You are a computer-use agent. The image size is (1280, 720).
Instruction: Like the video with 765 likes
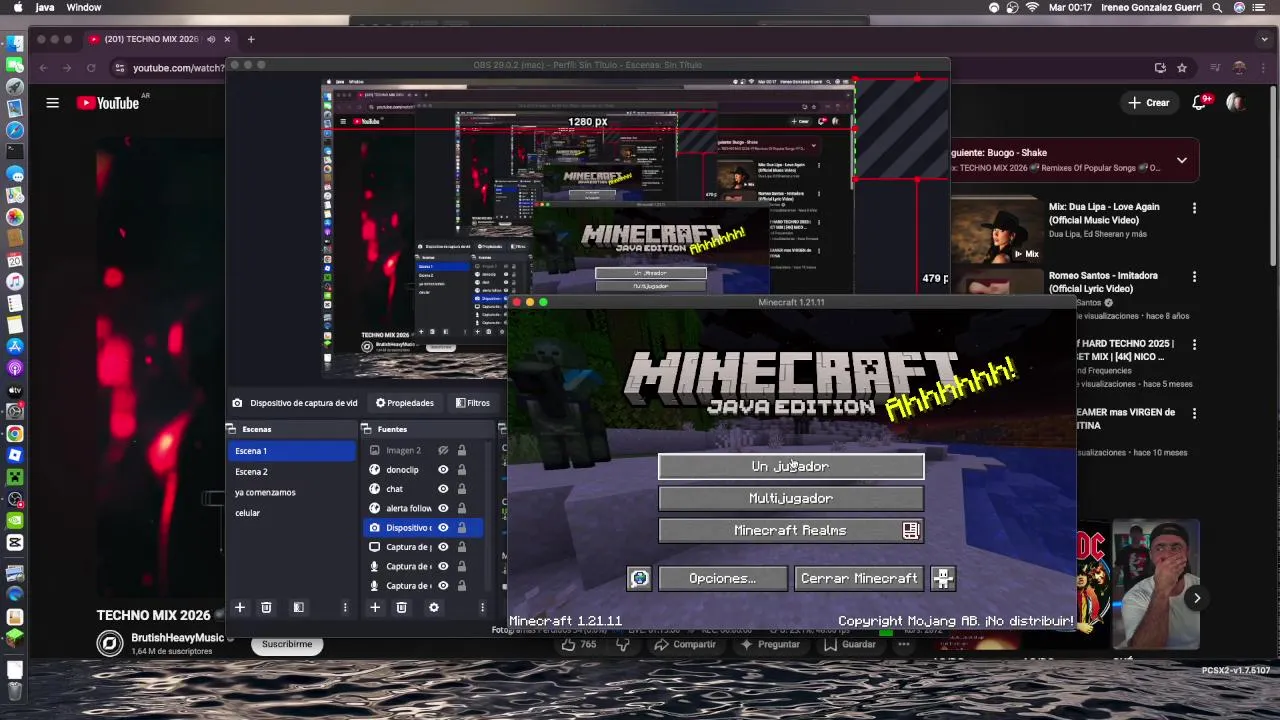(x=579, y=645)
